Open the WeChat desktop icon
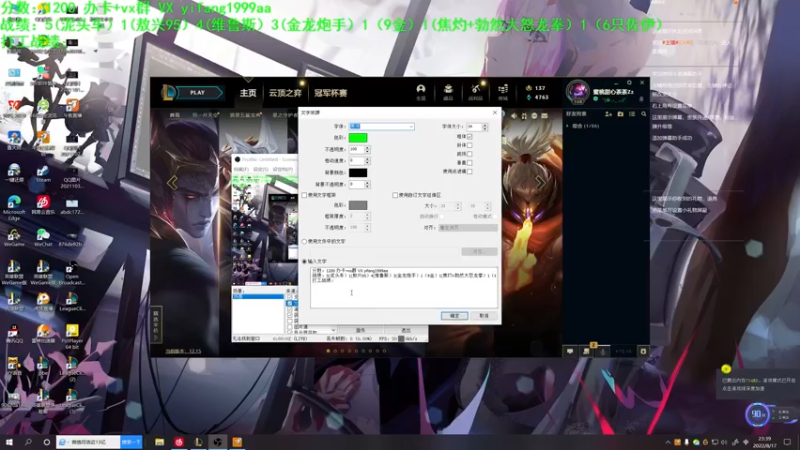The image size is (800, 450). 43,238
